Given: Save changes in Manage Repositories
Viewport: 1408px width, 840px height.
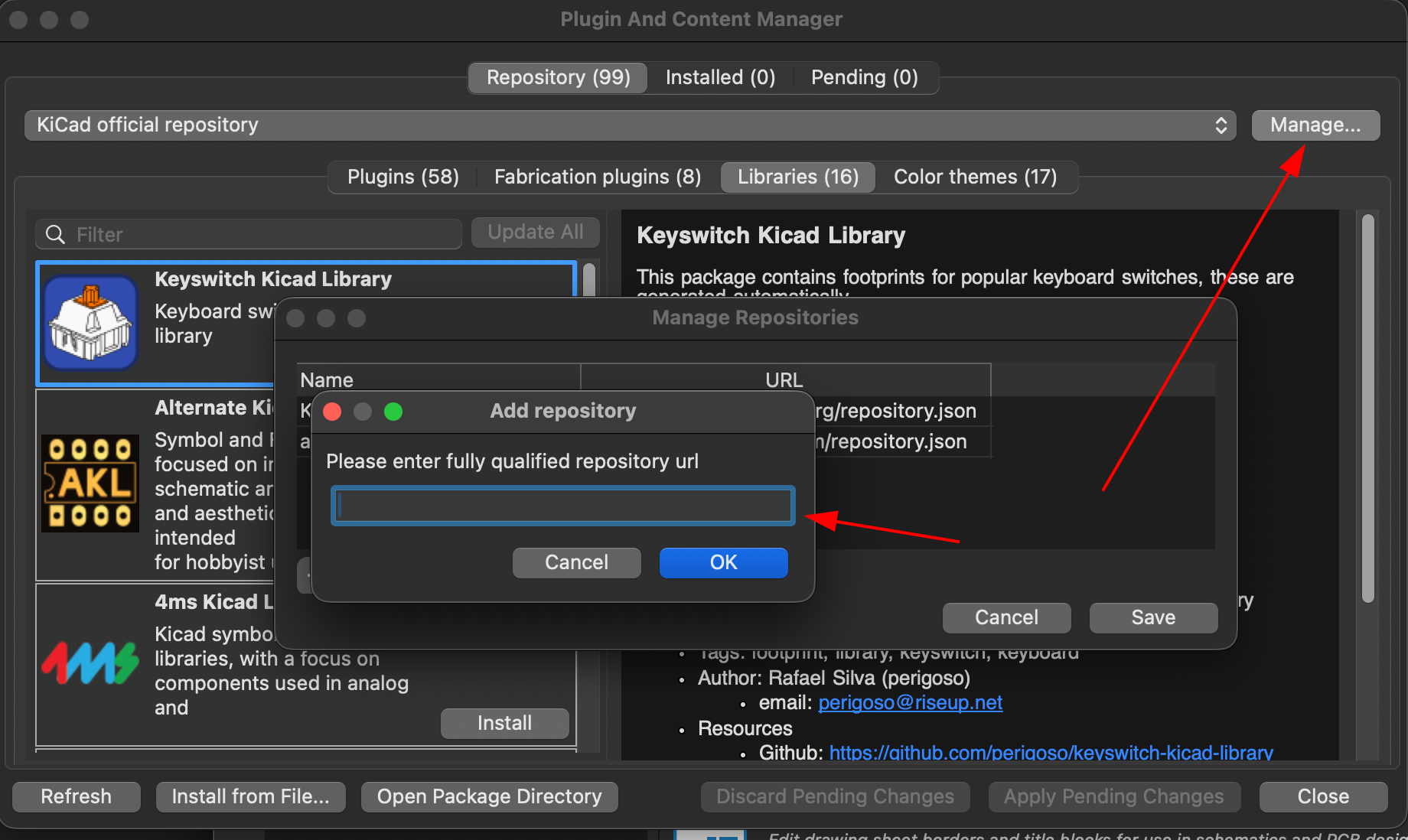Looking at the screenshot, I should (x=1153, y=617).
